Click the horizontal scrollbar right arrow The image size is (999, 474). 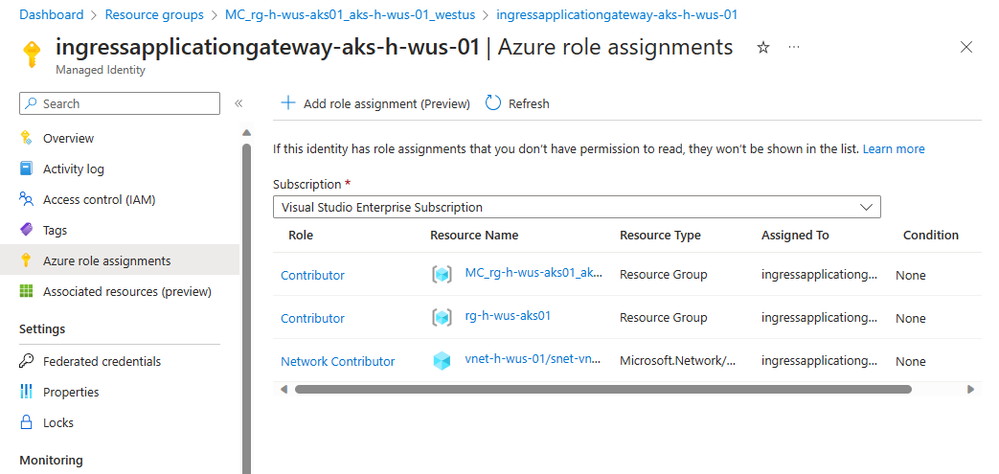[970, 389]
